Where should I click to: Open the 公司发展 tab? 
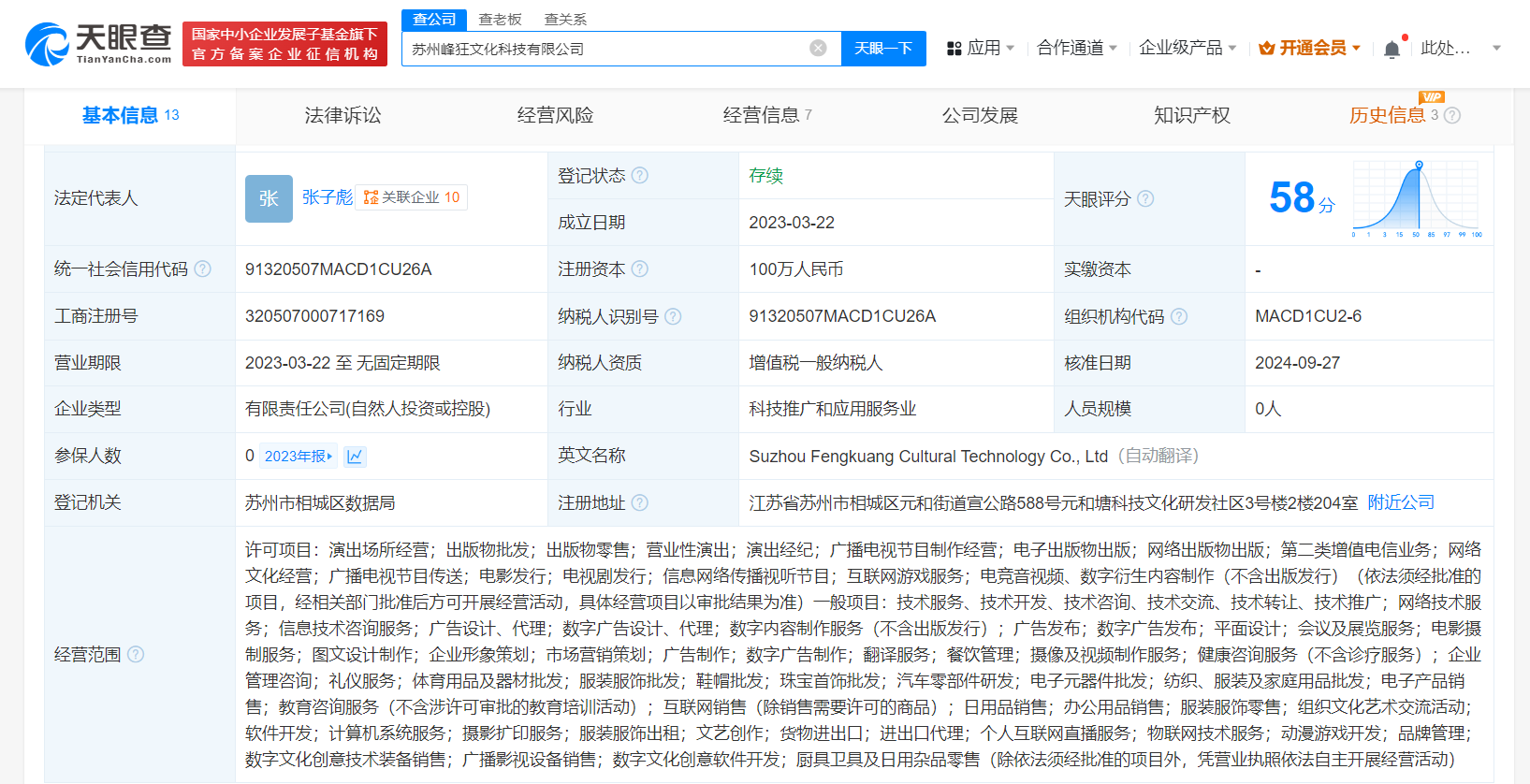click(980, 115)
